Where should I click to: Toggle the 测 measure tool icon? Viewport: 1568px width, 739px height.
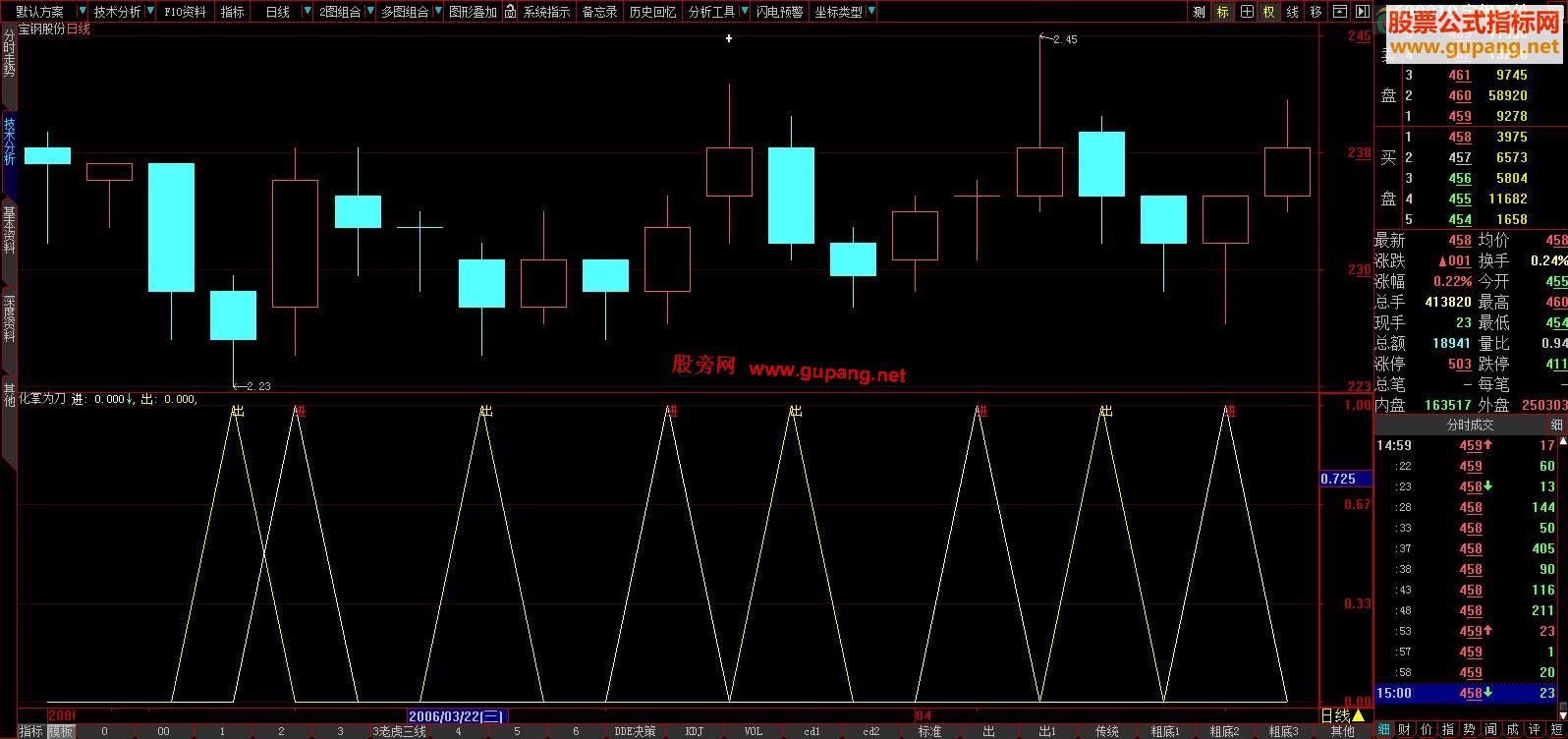1199,12
